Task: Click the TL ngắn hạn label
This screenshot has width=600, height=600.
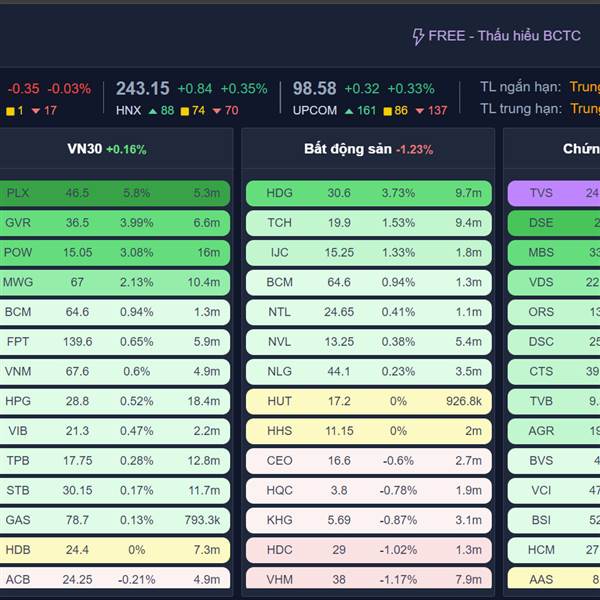Action: [520, 87]
